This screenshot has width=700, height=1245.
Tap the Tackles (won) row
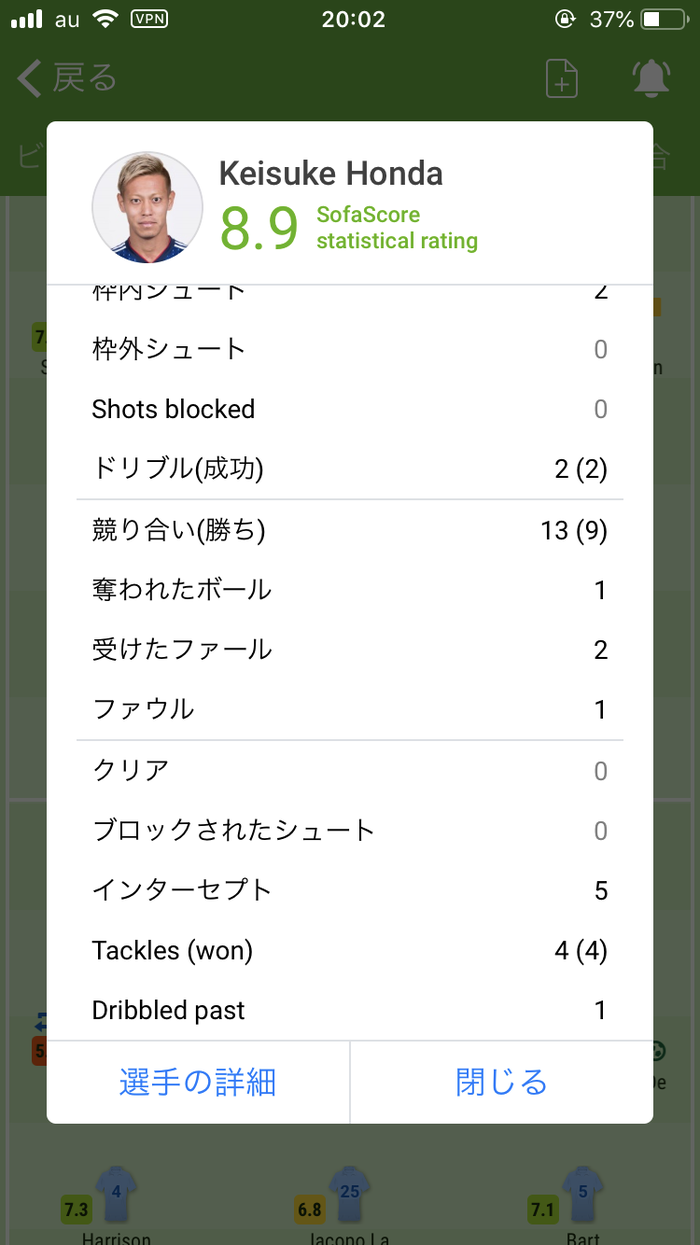[350, 950]
